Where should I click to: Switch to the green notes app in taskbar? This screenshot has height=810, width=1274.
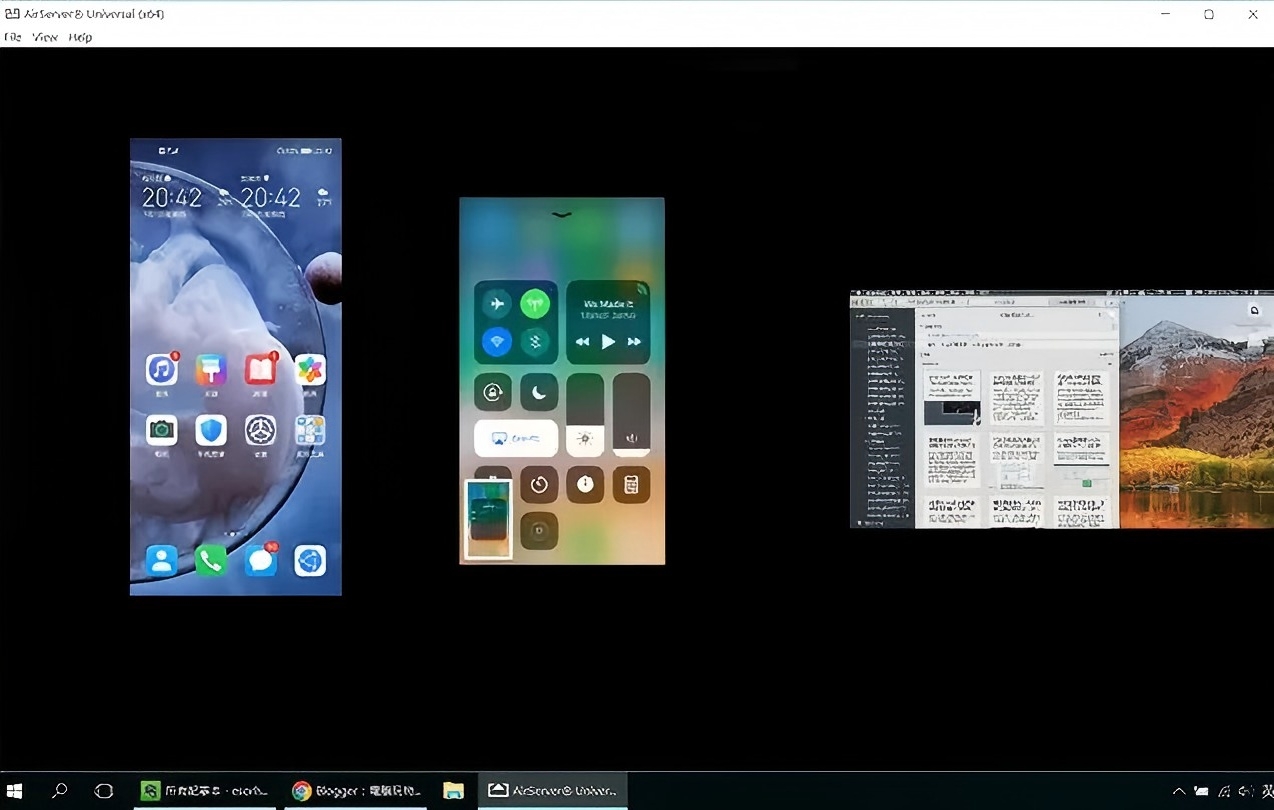coord(204,790)
